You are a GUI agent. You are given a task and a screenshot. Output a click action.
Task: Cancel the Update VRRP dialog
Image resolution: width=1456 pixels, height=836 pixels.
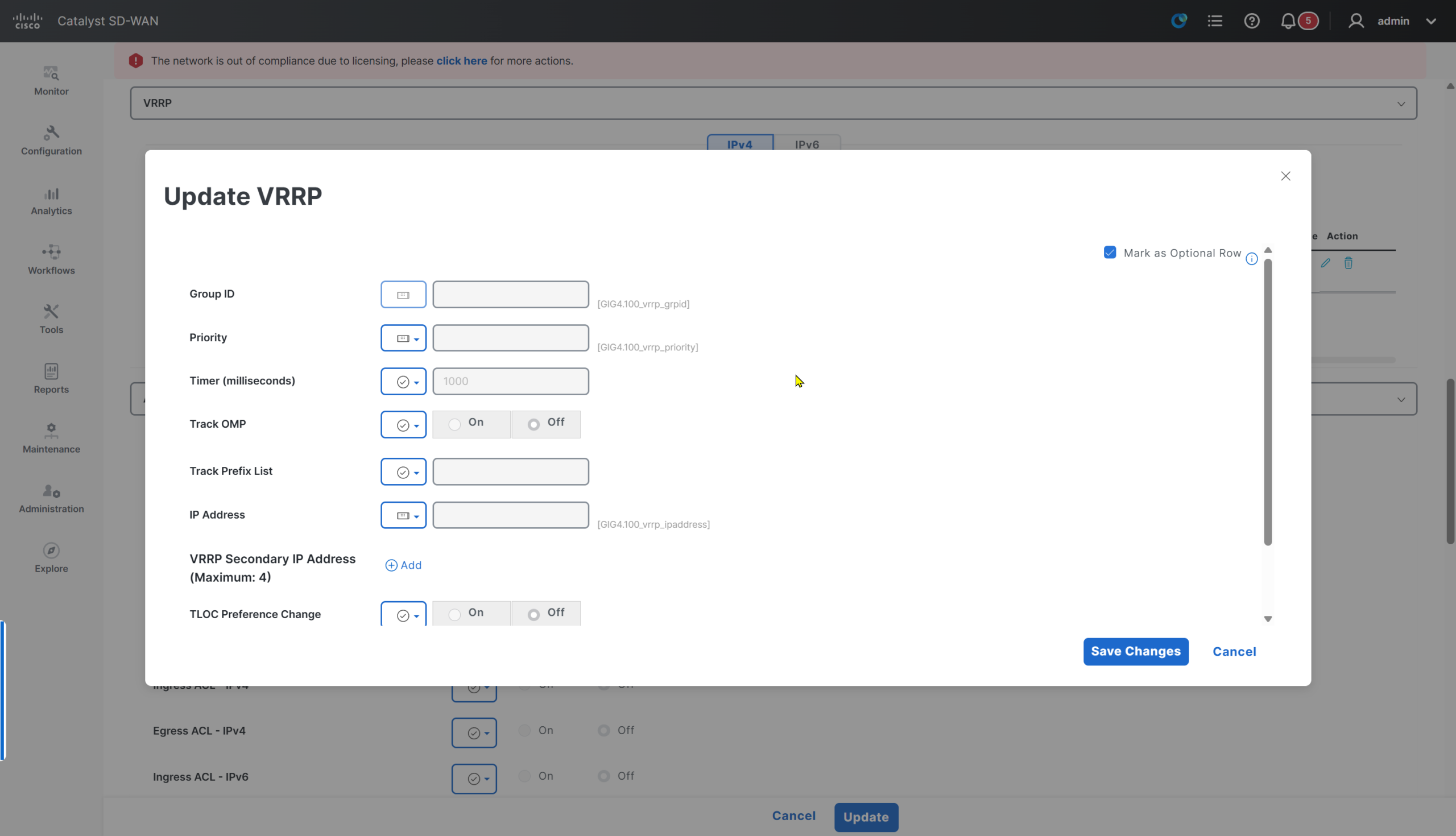click(1234, 652)
